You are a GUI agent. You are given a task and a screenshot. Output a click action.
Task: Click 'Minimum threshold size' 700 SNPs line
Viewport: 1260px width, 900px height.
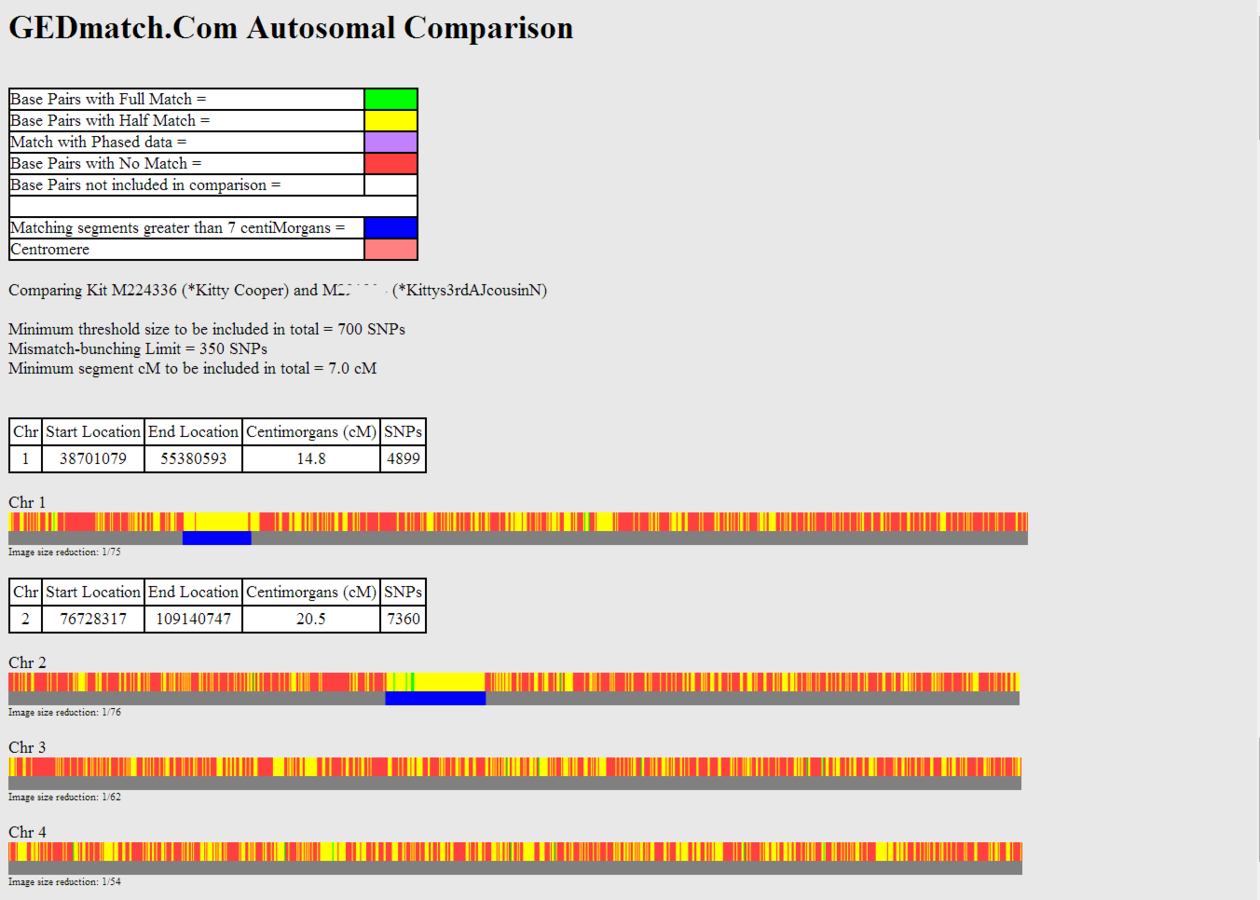pyautogui.click(x=207, y=329)
